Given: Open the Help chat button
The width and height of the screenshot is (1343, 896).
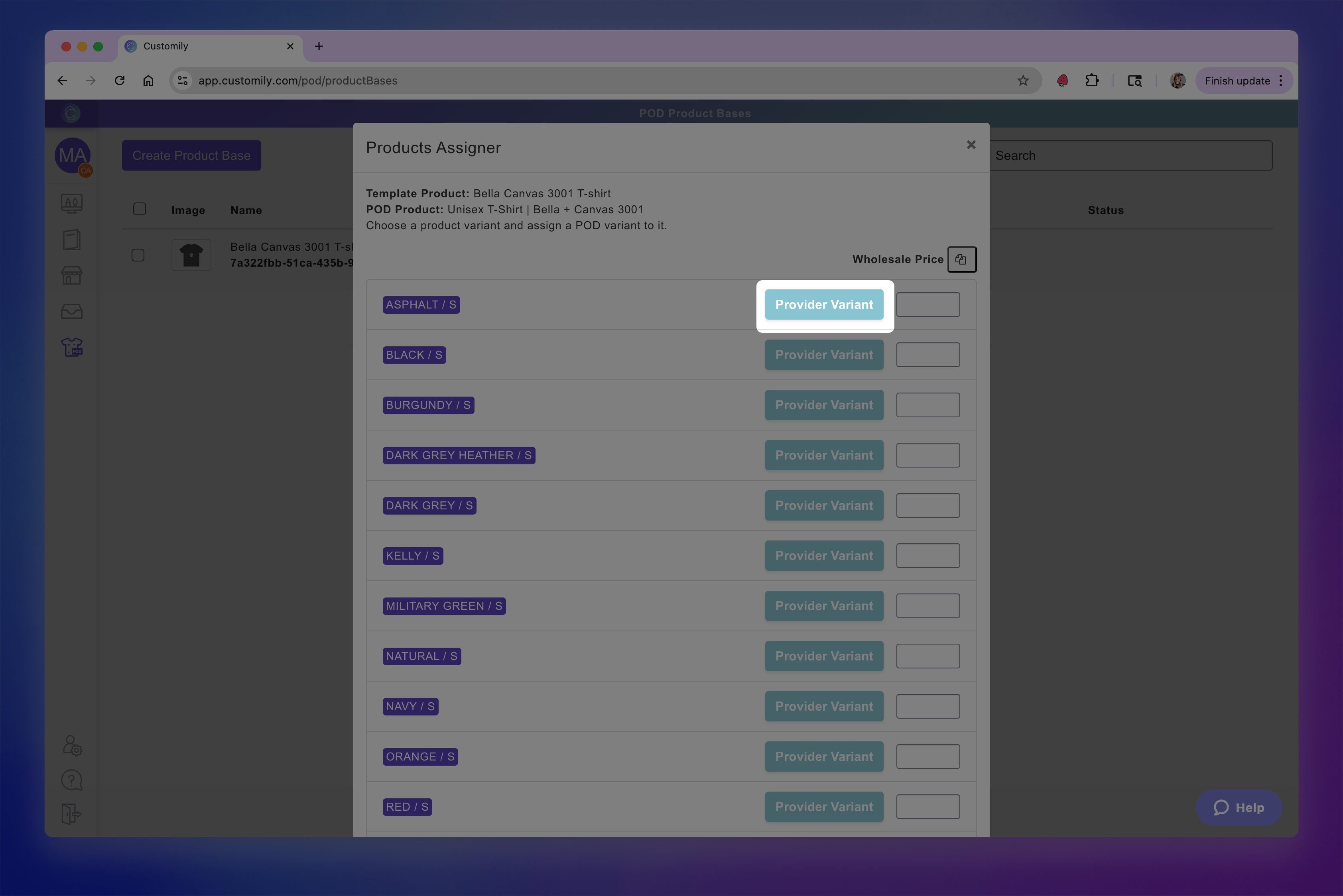Looking at the screenshot, I should click(x=1239, y=808).
